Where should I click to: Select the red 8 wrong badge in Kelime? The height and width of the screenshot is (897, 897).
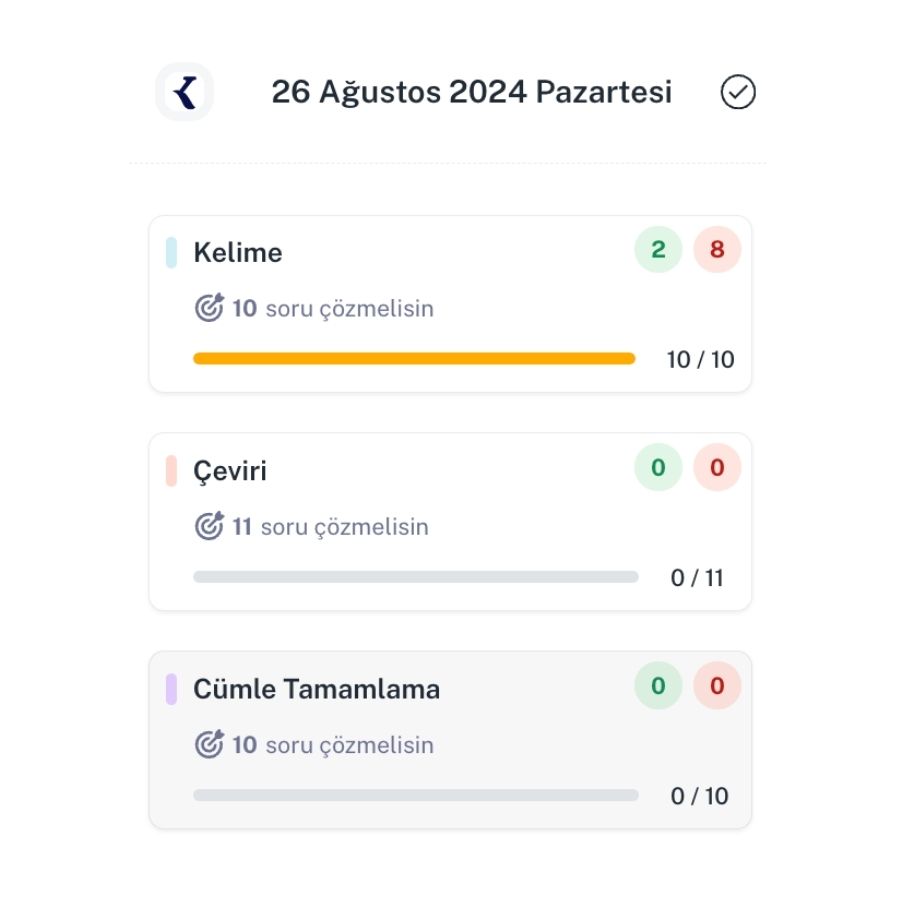[717, 249]
